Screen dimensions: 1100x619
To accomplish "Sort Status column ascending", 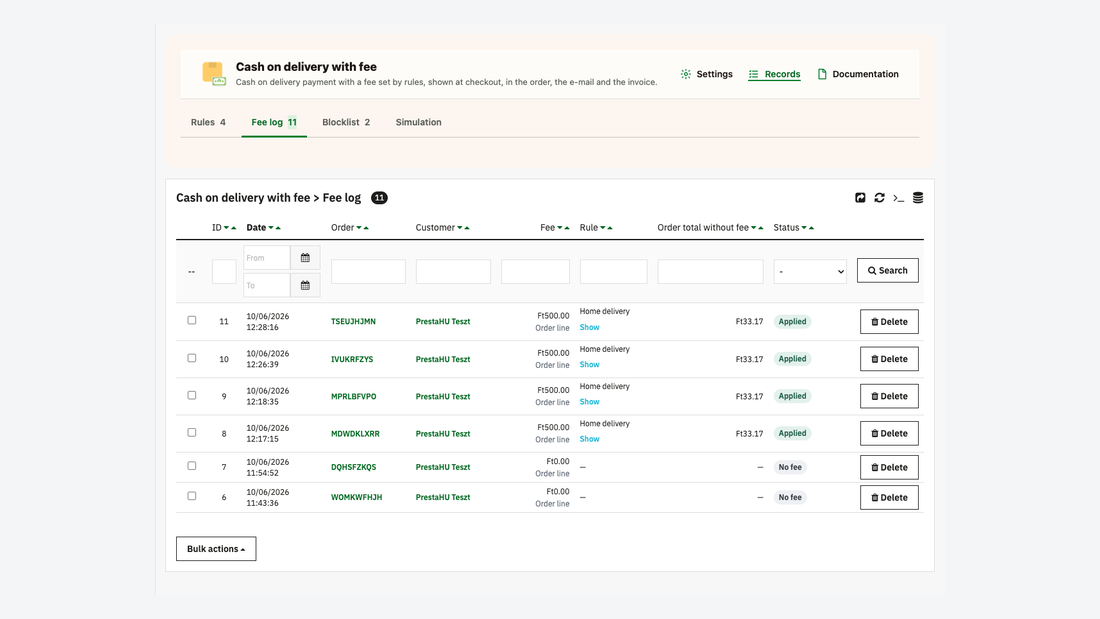I will [812, 228].
